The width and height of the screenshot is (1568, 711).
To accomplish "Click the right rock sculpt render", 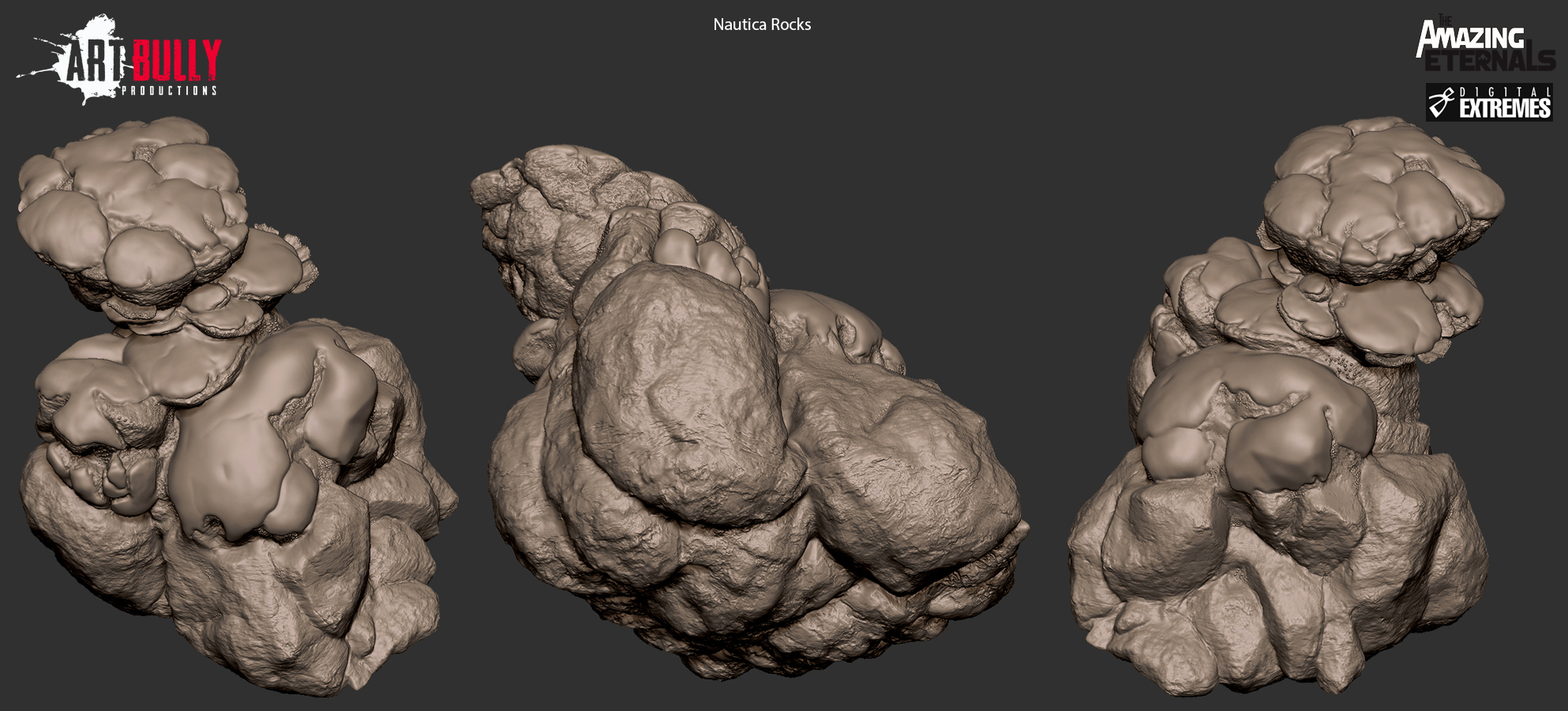I will click(x=1287, y=406).
